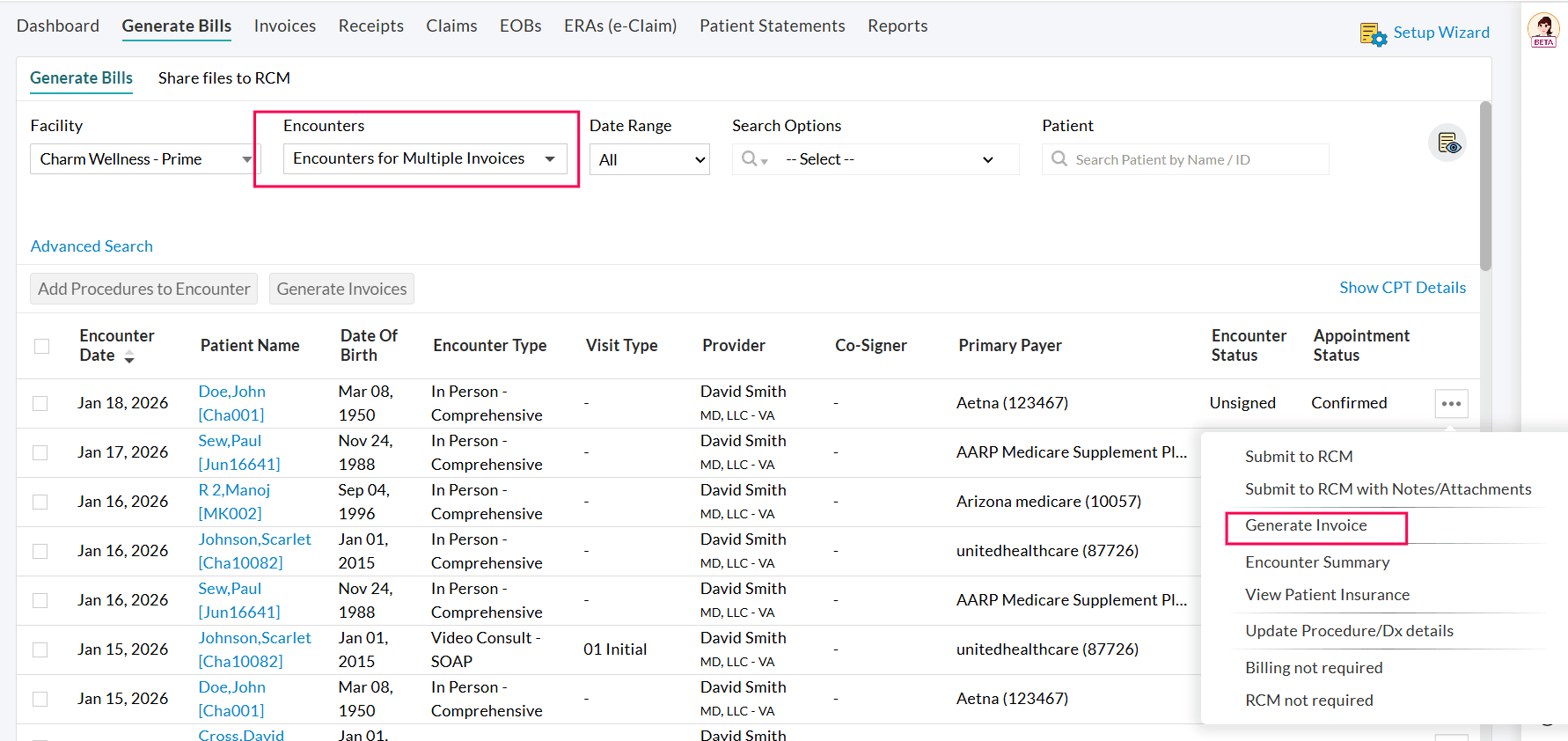Open patient Sew,Paul [Jun16641] in Jan 17 row
Screen dimensions: 1568x741
pyautogui.click(x=239, y=452)
